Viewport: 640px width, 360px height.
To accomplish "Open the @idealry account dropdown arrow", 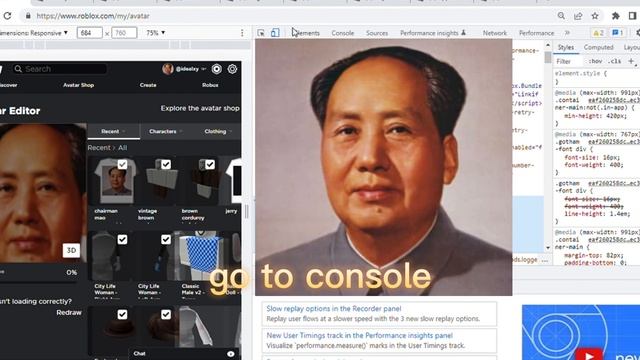I will [204, 69].
